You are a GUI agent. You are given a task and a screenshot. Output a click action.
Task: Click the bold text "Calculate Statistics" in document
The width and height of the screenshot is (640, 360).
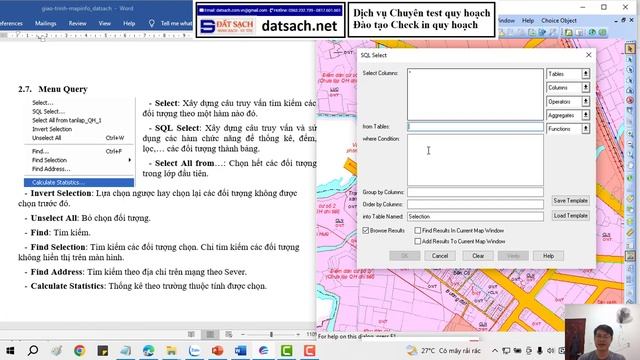click(x=67, y=286)
